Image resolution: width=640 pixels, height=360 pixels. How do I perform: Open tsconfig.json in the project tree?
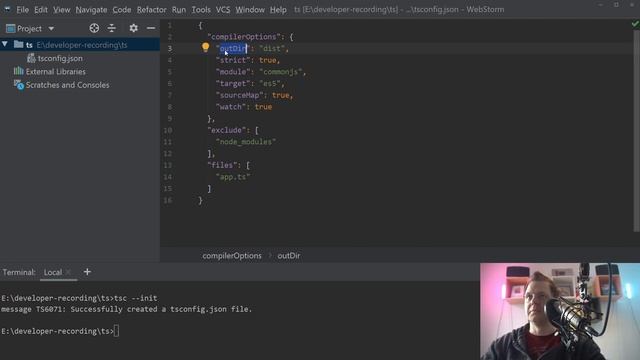click(60, 58)
